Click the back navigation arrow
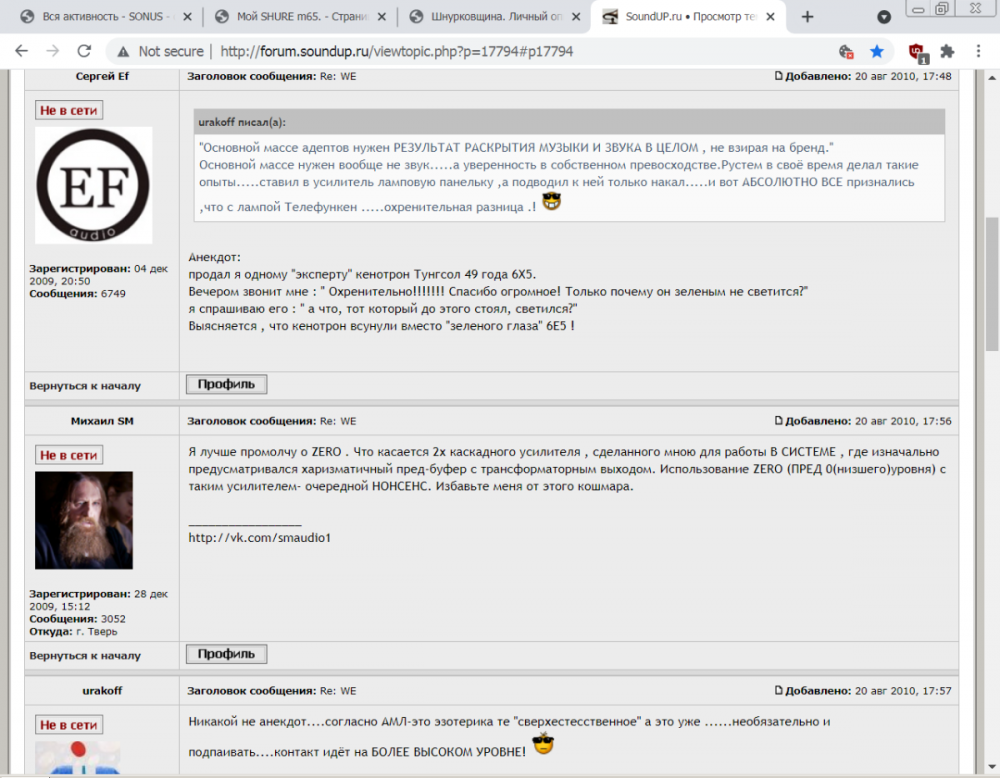Screen dimensions: 1000x778 [21, 50]
